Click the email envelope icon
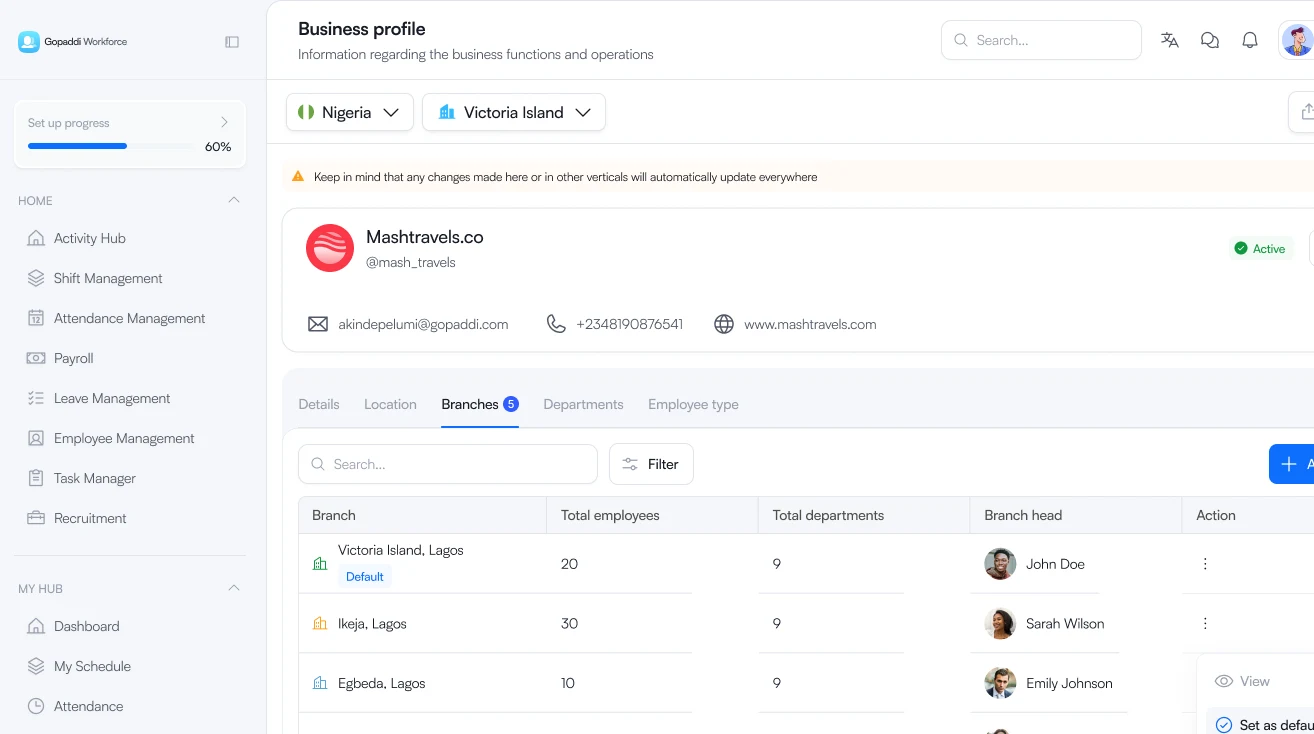This screenshot has height=734, width=1314. [x=318, y=324]
